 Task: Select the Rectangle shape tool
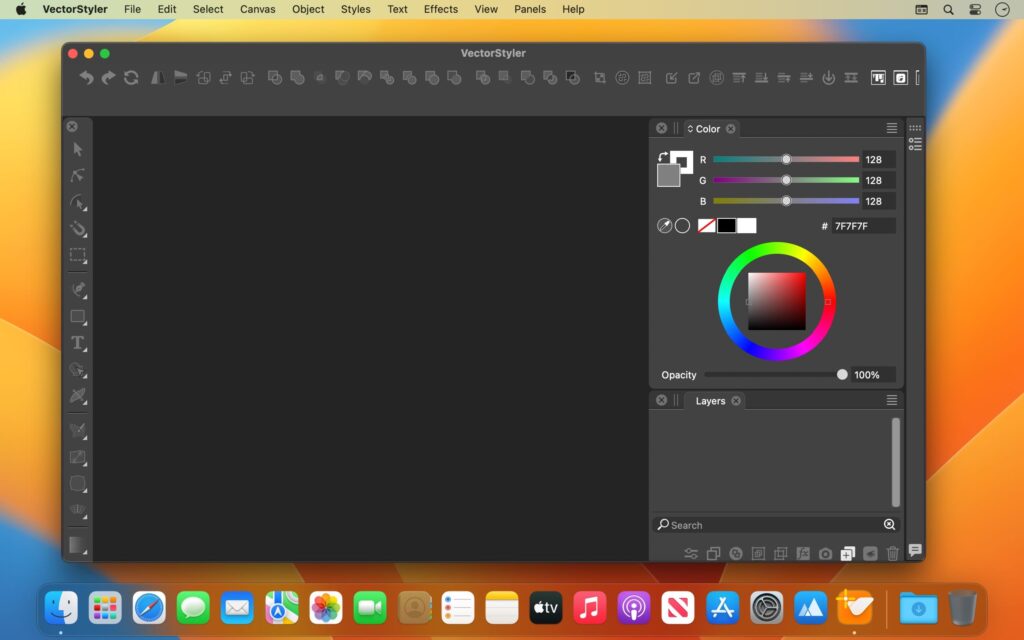77,318
